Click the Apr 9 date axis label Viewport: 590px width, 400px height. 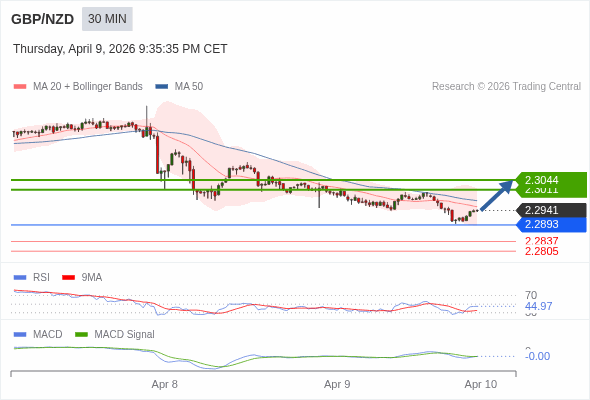coord(337,385)
